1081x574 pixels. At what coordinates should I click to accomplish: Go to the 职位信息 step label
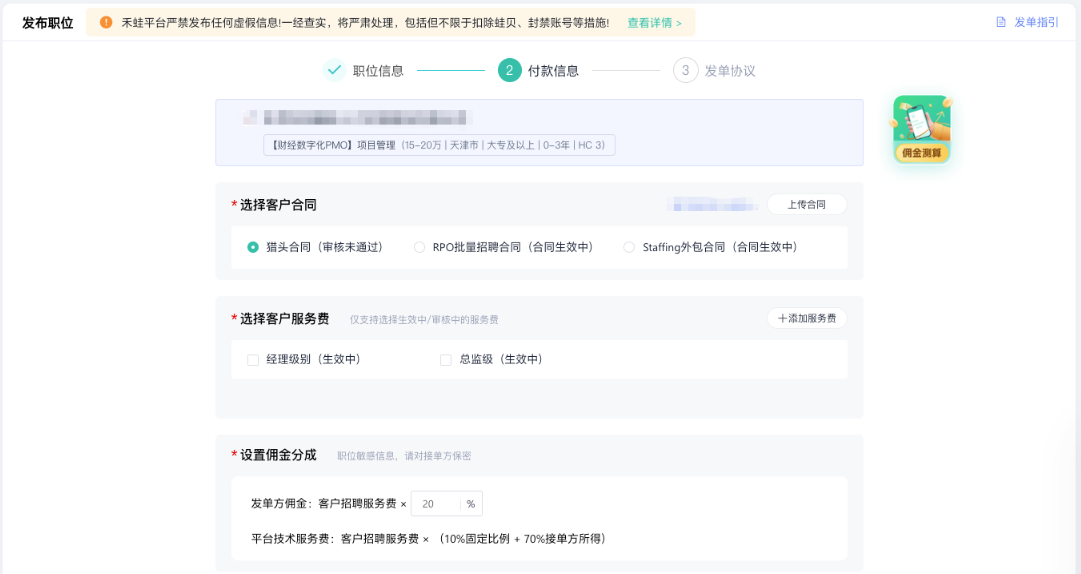[x=378, y=71]
